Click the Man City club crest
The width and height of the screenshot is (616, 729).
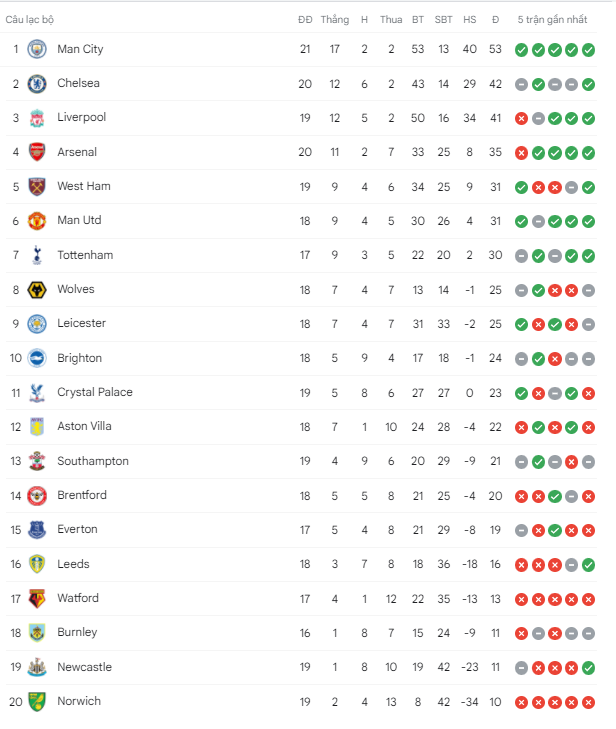pos(37,49)
